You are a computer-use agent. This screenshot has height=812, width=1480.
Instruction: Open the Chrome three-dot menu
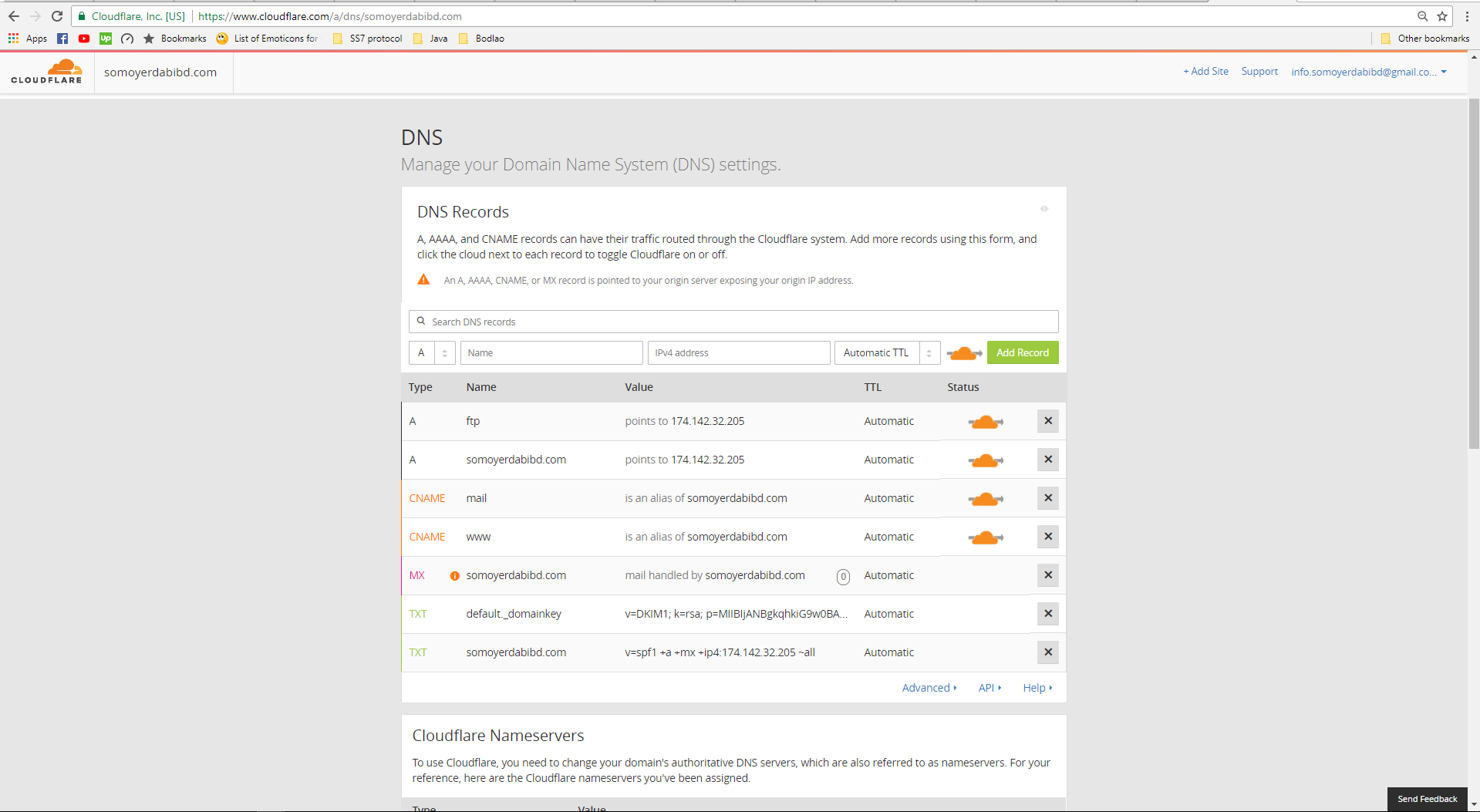(1467, 16)
